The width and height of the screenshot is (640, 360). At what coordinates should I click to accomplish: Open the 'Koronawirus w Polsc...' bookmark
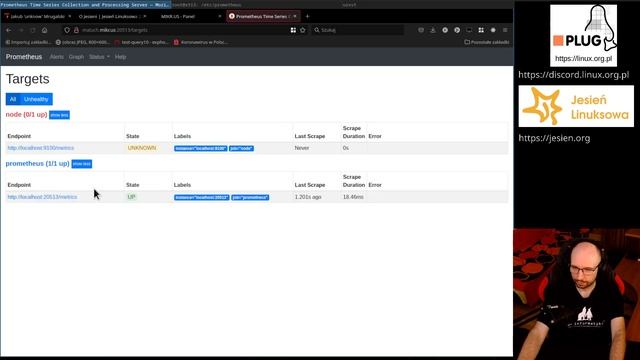(200, 42)
